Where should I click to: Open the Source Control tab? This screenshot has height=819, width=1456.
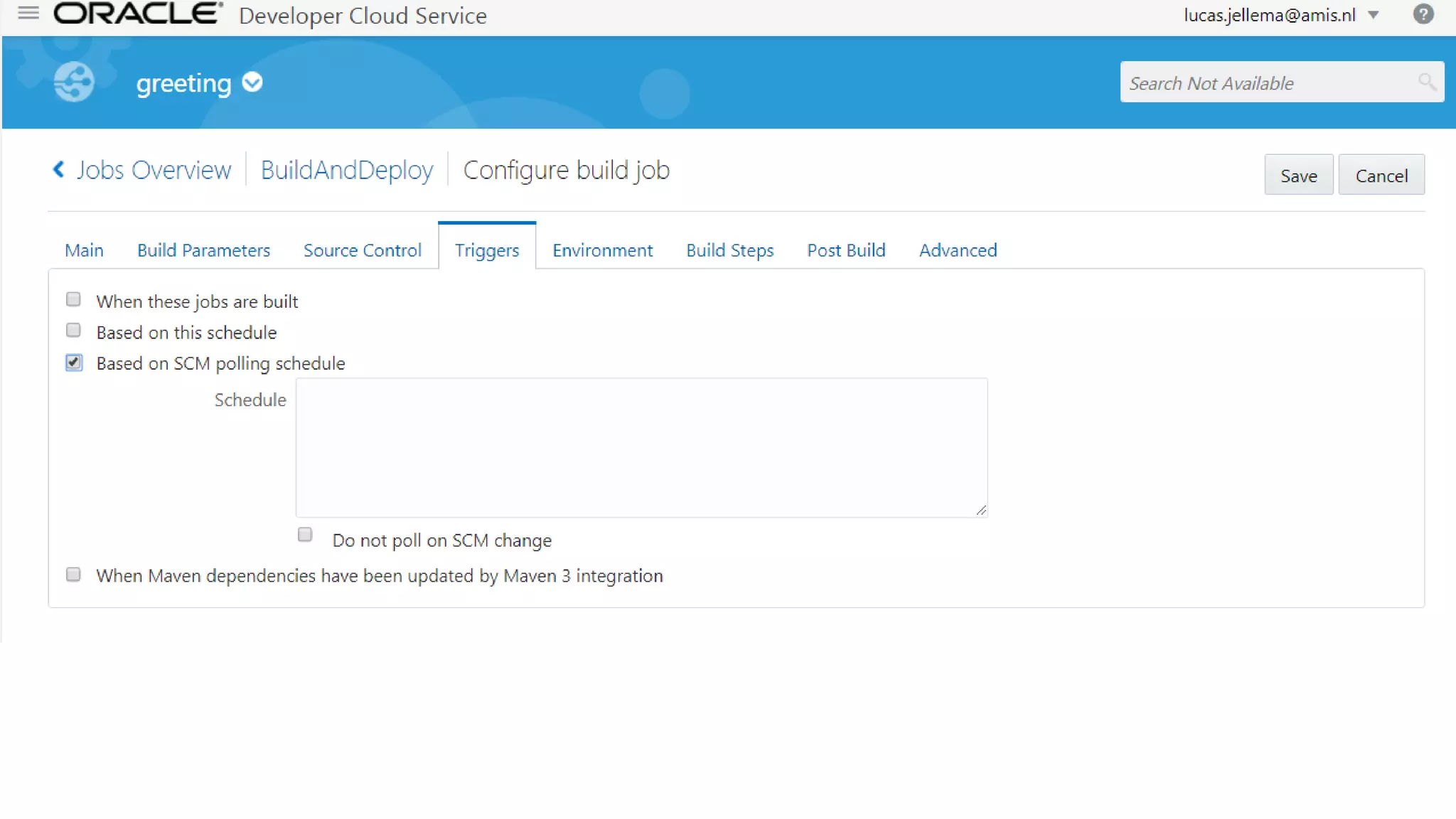(362, 250)
